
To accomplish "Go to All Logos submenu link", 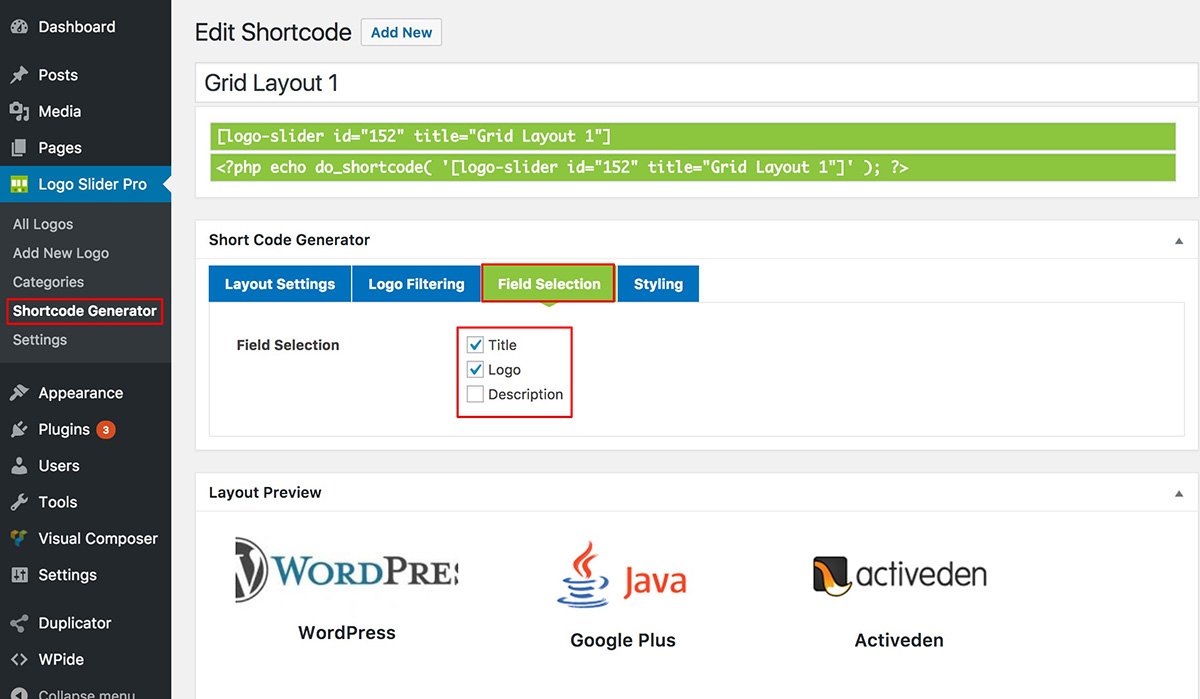I will (43, 224).
